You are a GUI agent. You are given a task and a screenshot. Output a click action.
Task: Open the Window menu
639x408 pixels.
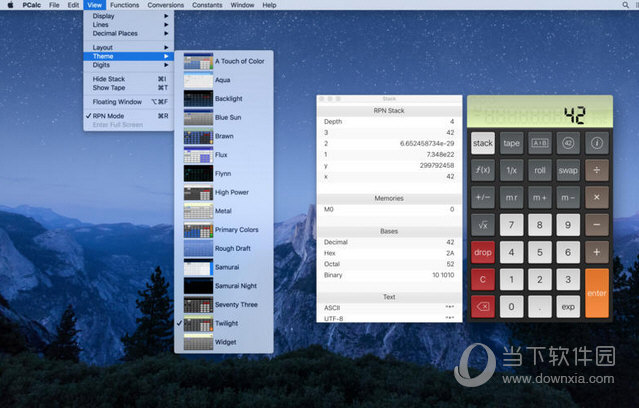click(x=242, y=5)
